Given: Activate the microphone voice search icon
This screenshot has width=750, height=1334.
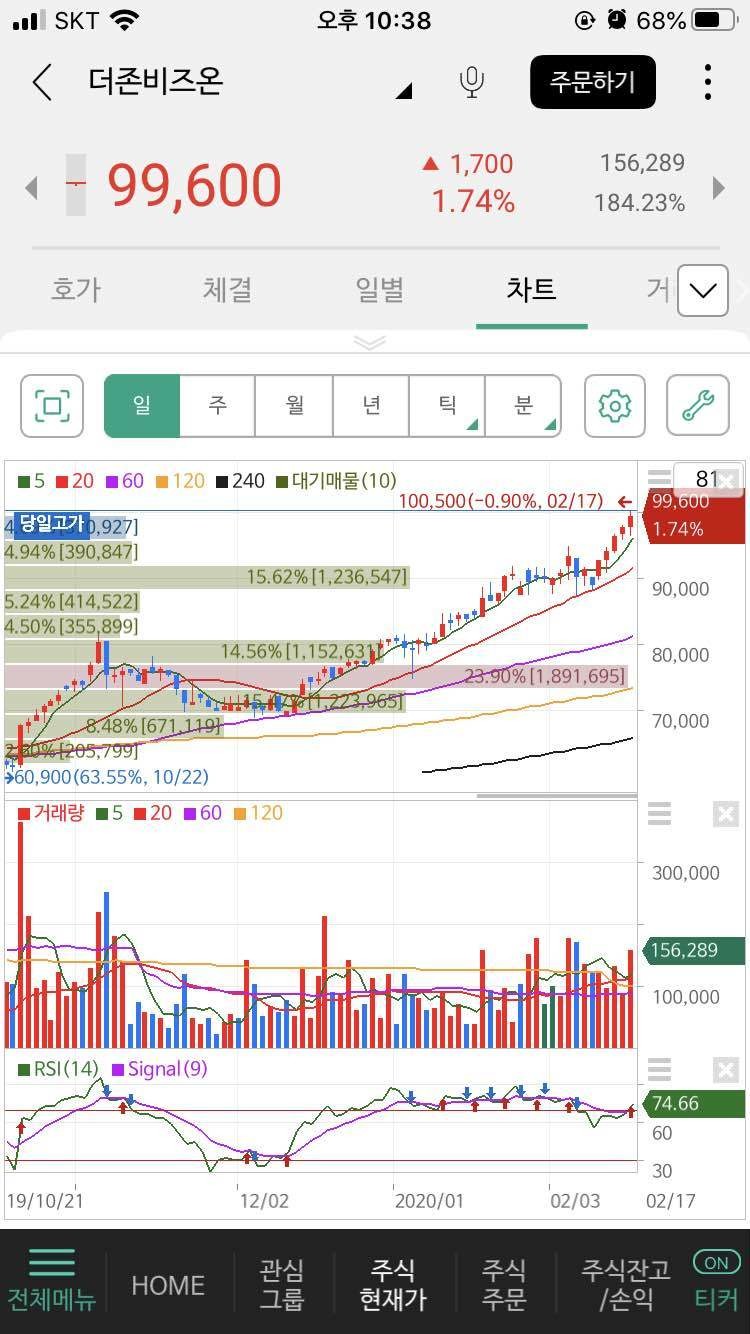Looking at the screenshot, I should pyautogui.click(x=472, y=82).
